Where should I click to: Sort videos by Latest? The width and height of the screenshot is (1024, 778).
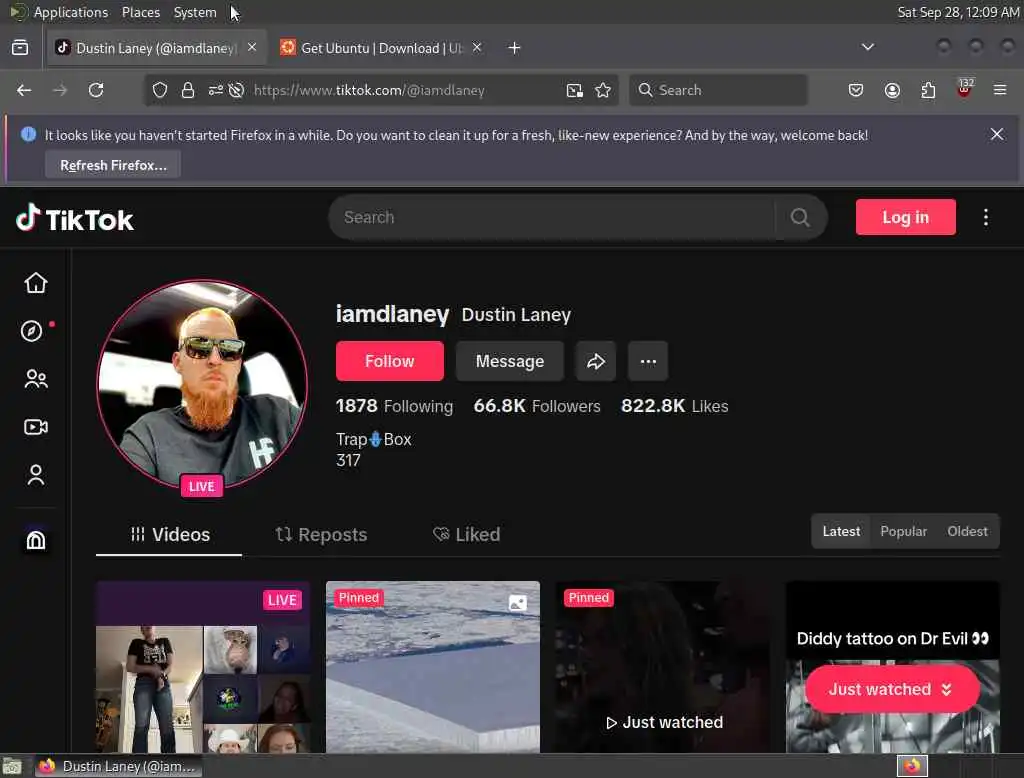[841, 531]
